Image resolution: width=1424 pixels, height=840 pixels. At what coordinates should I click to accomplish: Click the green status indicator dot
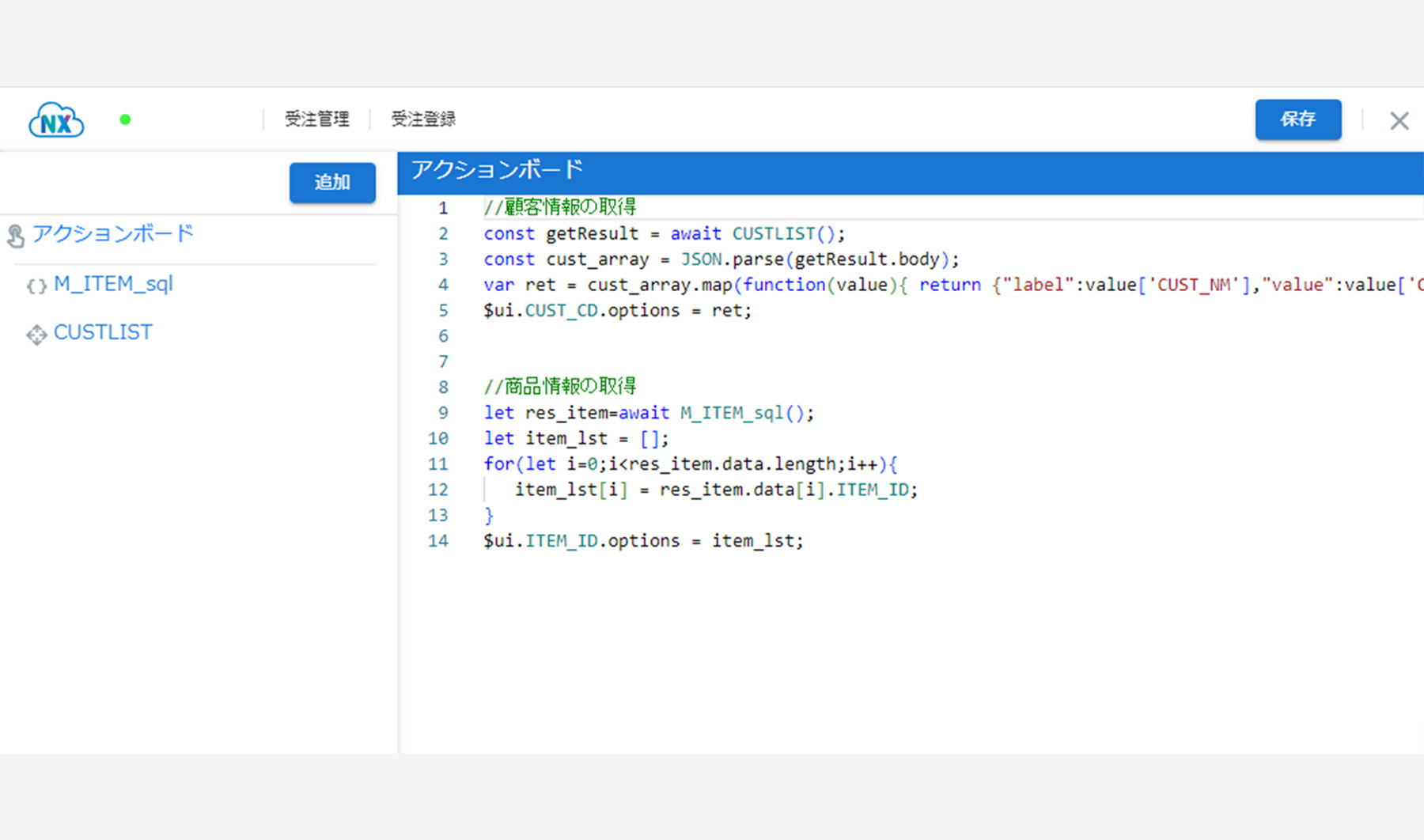coord(125,120)
